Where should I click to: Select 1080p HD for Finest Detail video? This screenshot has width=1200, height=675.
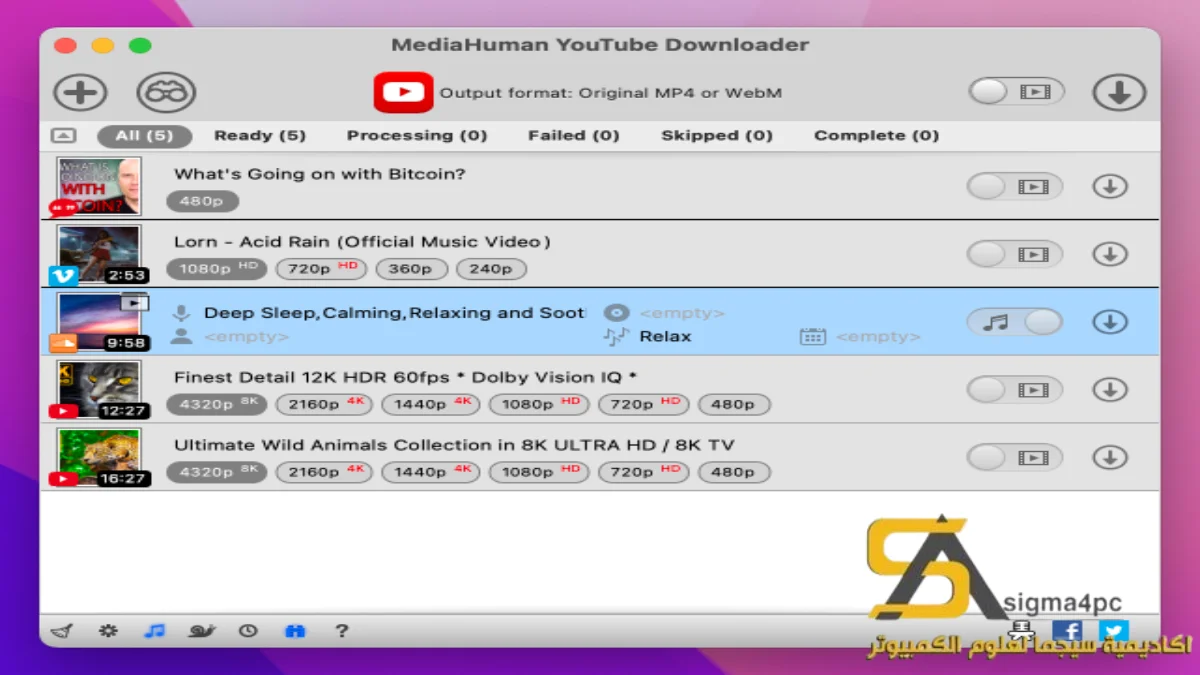coord(539,405)
